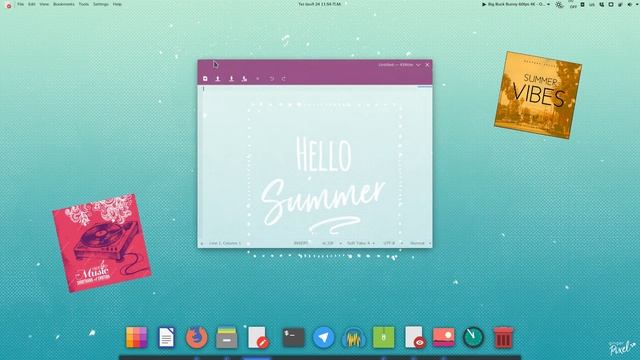Image resolution: width=640 pixels, height=360 pixels.
Task: Expand the hidden tray icons arrow at far right
Action: (x=637, y=4)
